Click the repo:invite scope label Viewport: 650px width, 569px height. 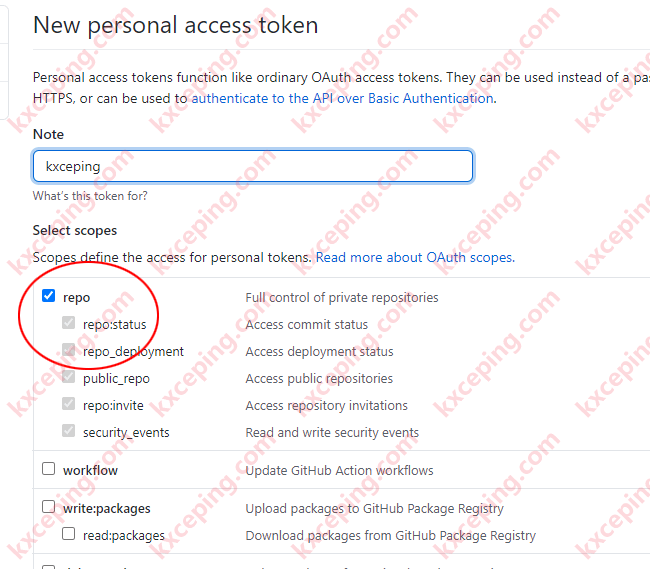coord(113,405)
